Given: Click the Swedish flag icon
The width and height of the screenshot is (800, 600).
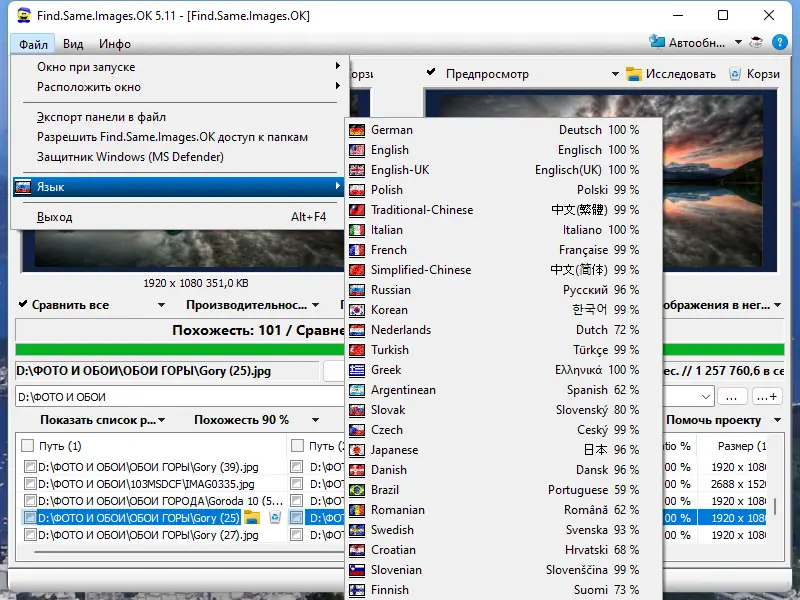Looking at the screenshot, I should 357,530.
